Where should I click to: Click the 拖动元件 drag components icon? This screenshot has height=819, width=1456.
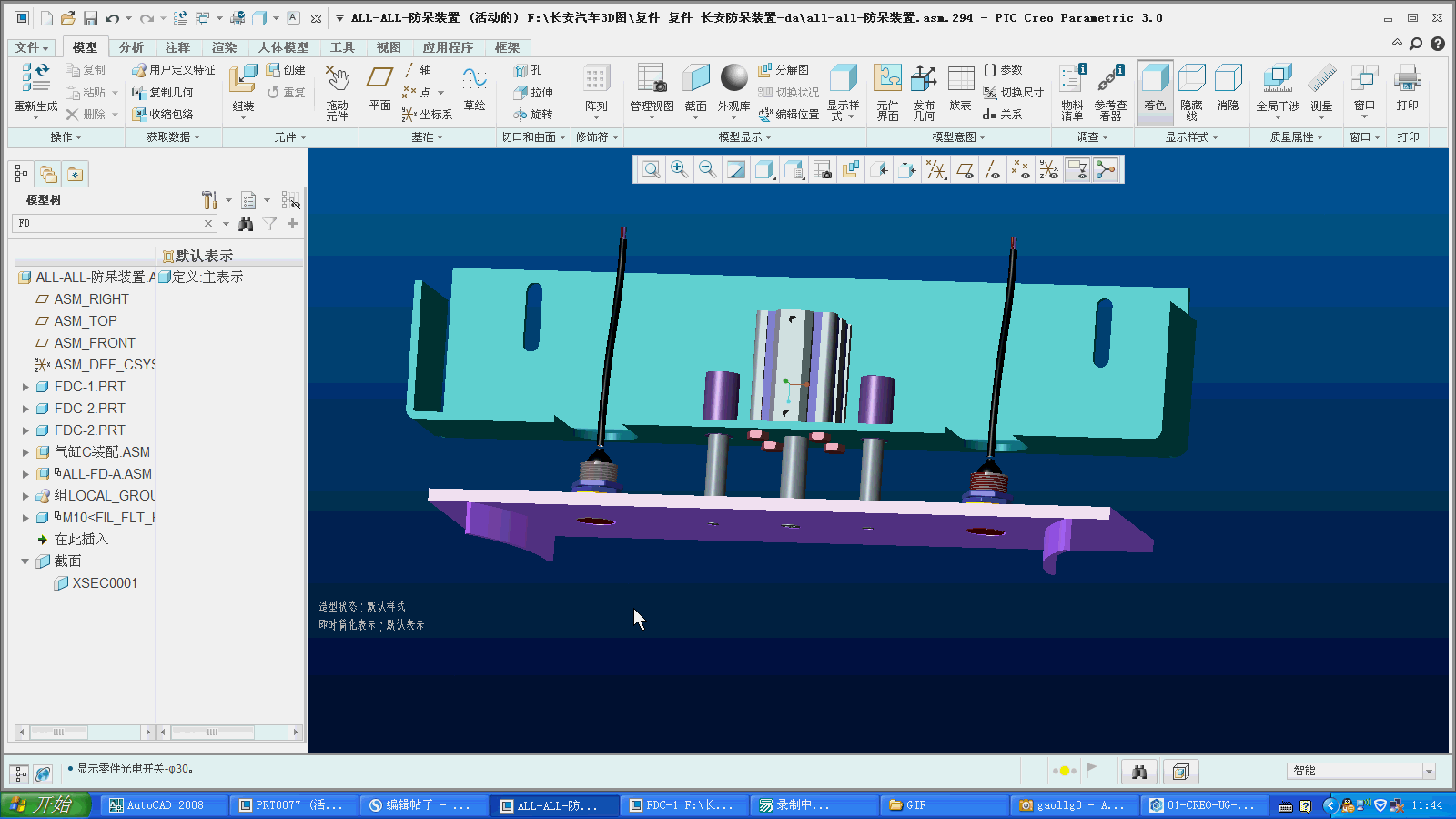pyautogui.click(x=338, y=89)
